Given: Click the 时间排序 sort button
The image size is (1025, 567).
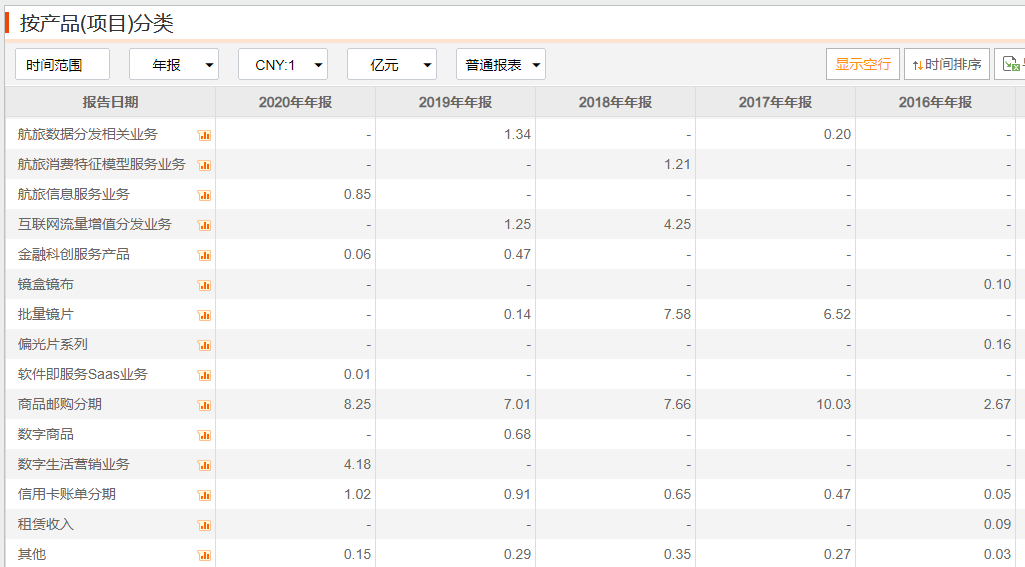Looking at the screenshot, I should point(947,64).
